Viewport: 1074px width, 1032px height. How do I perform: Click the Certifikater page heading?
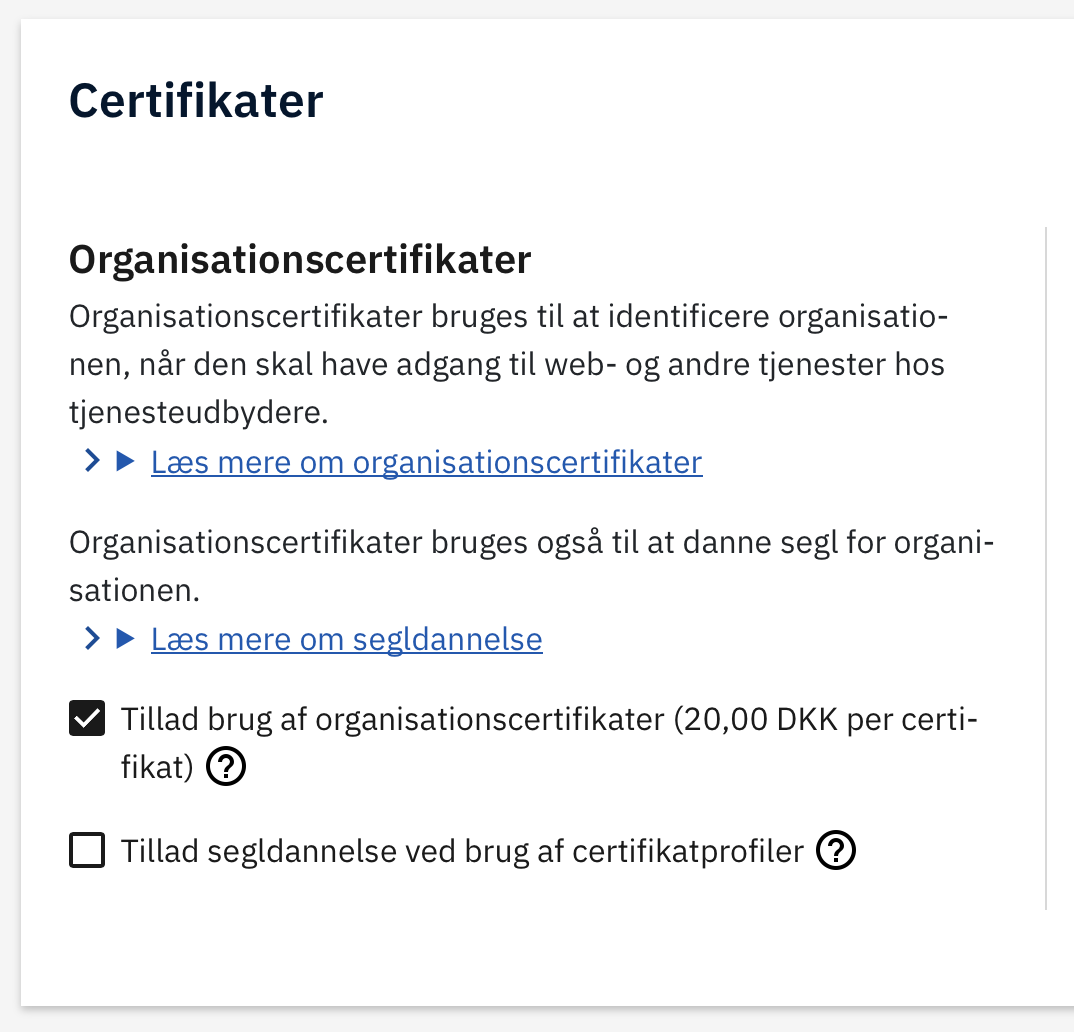tap(196, 102)
